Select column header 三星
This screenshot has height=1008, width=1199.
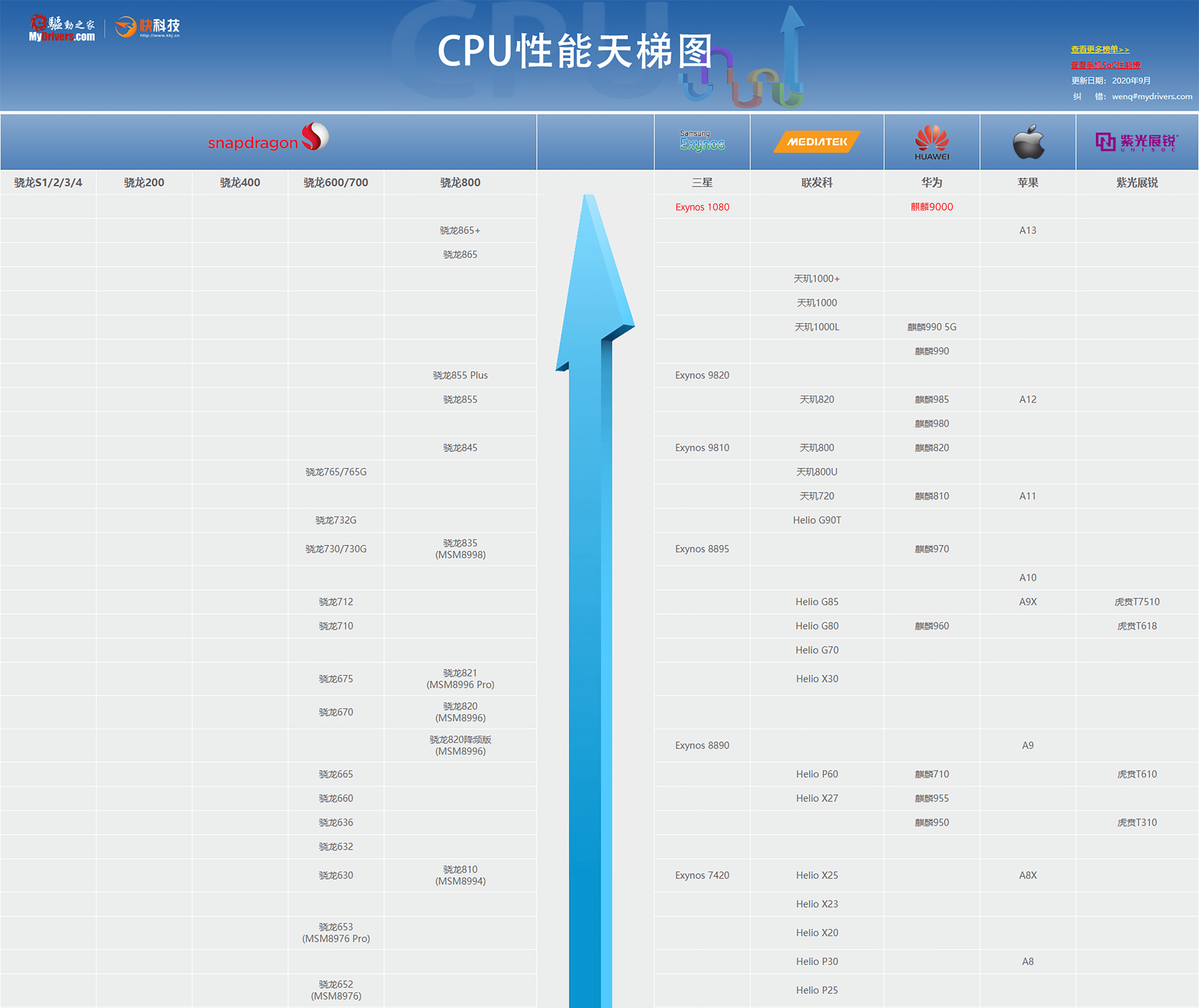pos(702,182)
